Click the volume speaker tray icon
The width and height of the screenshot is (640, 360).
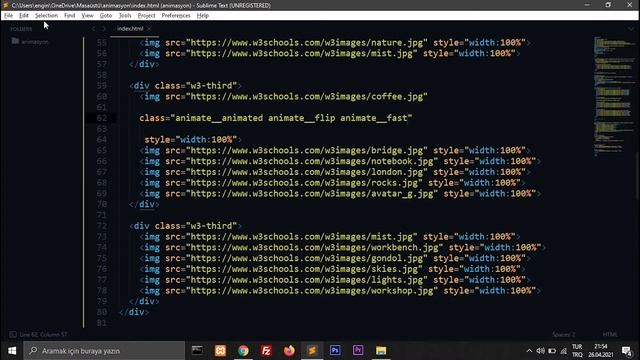tap(540, 351)
